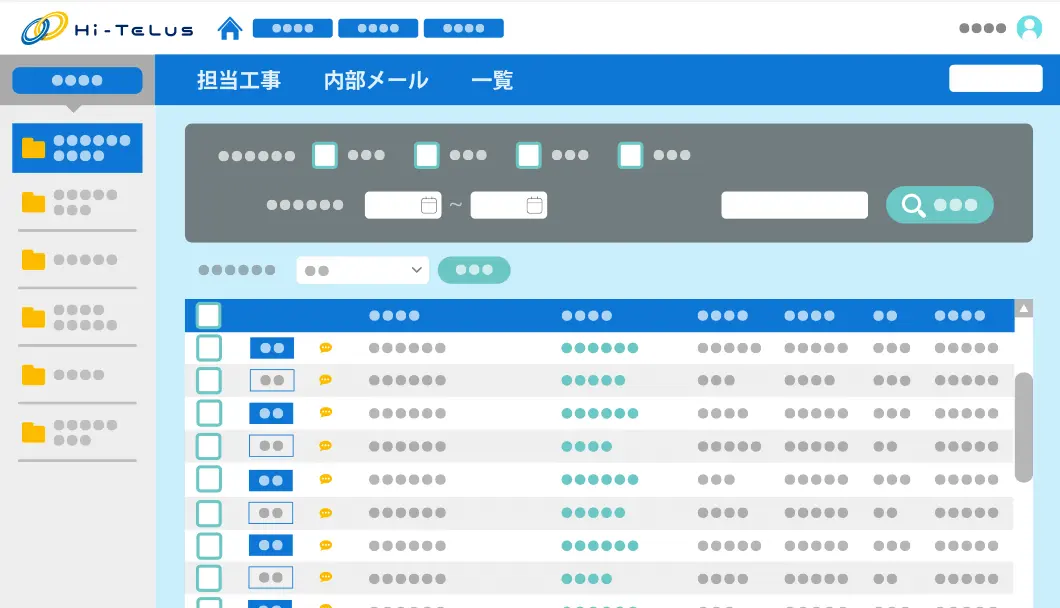
Task: Click the magnifier search button
Action: 940,204
